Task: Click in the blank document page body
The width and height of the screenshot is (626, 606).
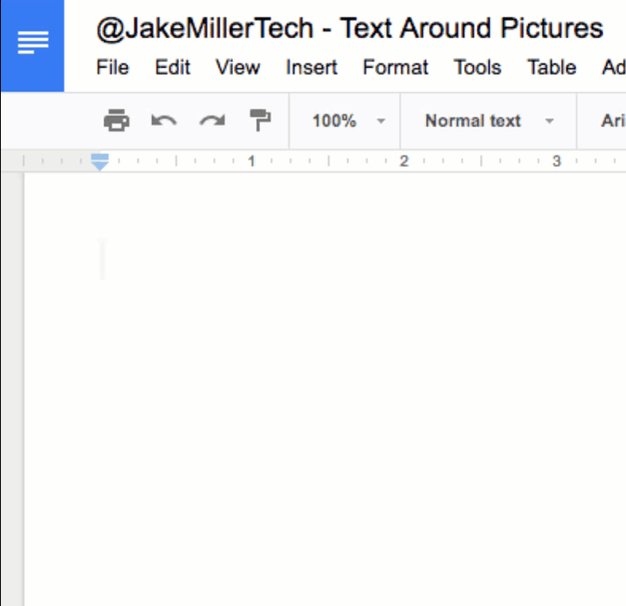Action: point(325,389)
